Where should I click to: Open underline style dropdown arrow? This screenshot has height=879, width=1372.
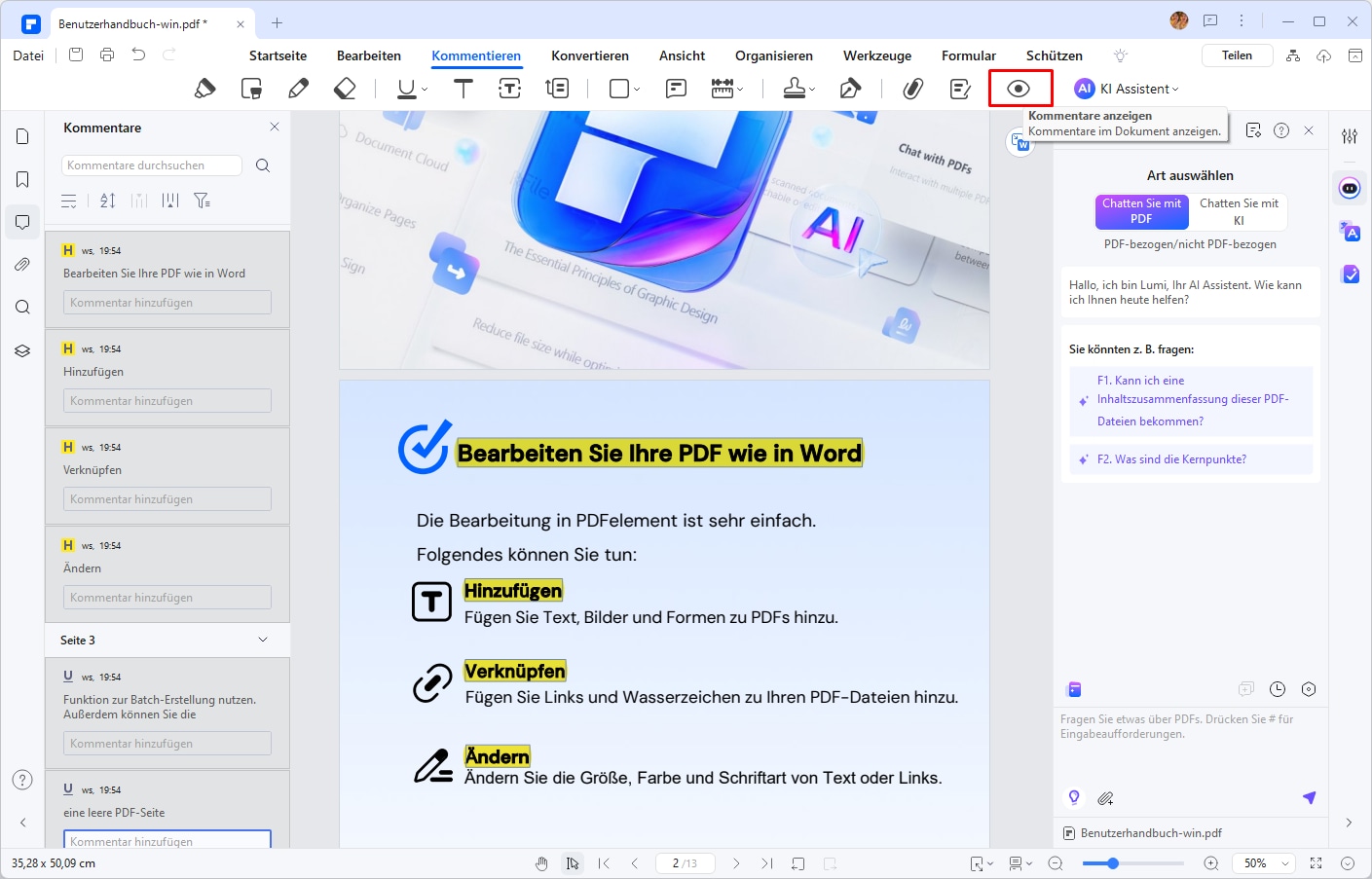click(x=425, y=90)
